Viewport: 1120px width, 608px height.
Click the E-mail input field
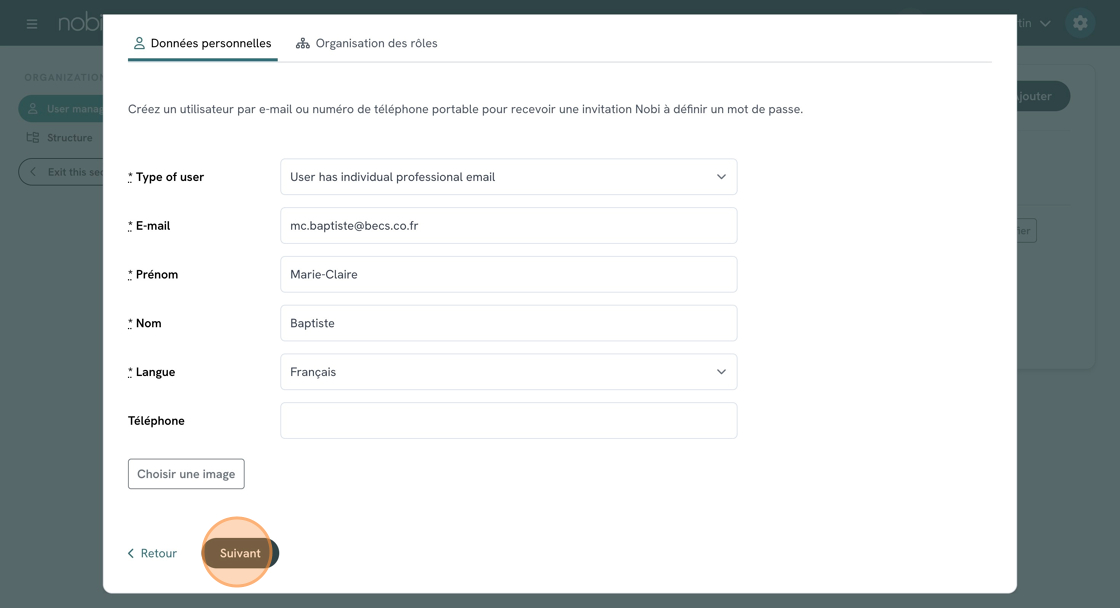tap(508, 226)
